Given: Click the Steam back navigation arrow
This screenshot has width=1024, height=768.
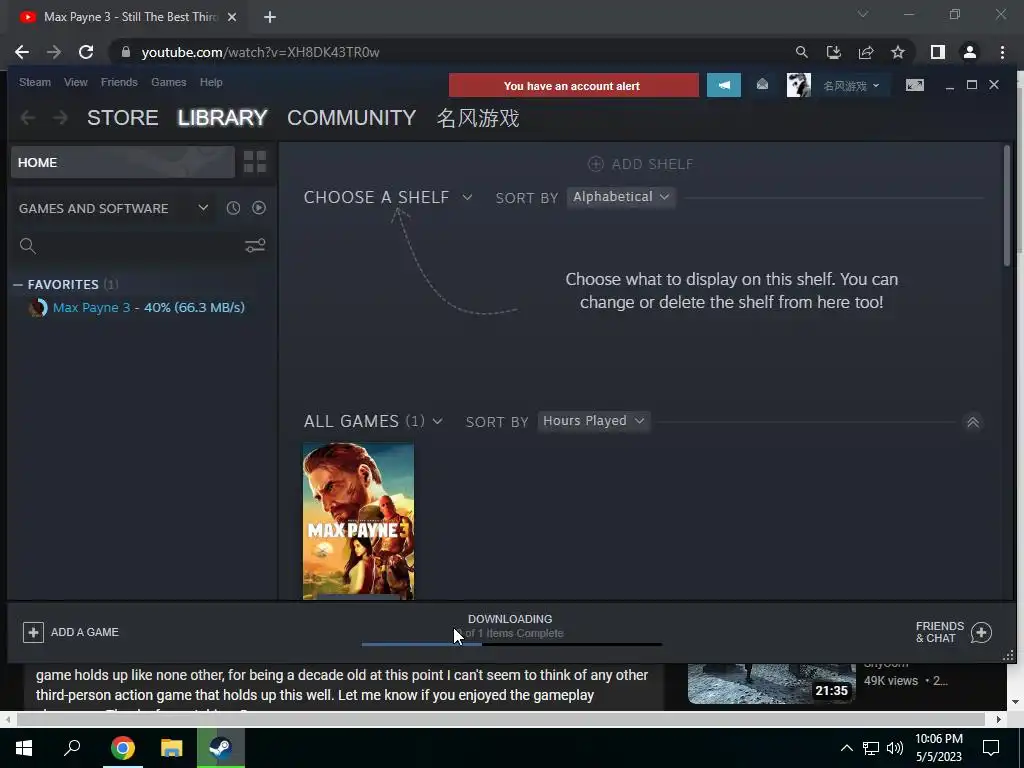Looking at the screenshot, I should pos(27,118).
